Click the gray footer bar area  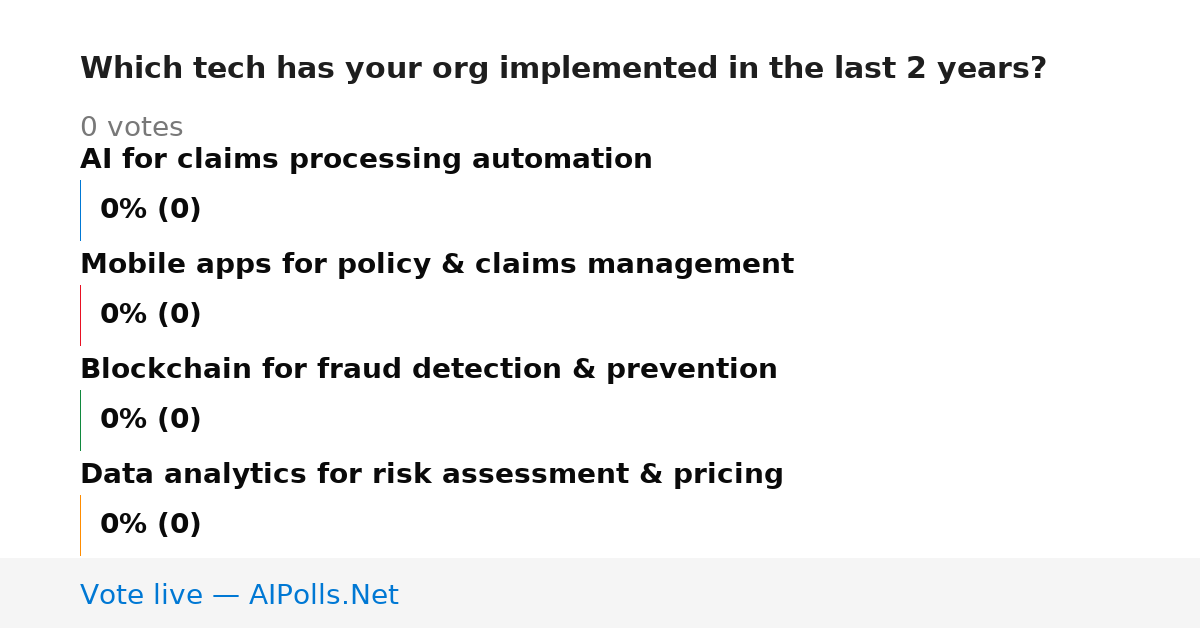point(600,593)
